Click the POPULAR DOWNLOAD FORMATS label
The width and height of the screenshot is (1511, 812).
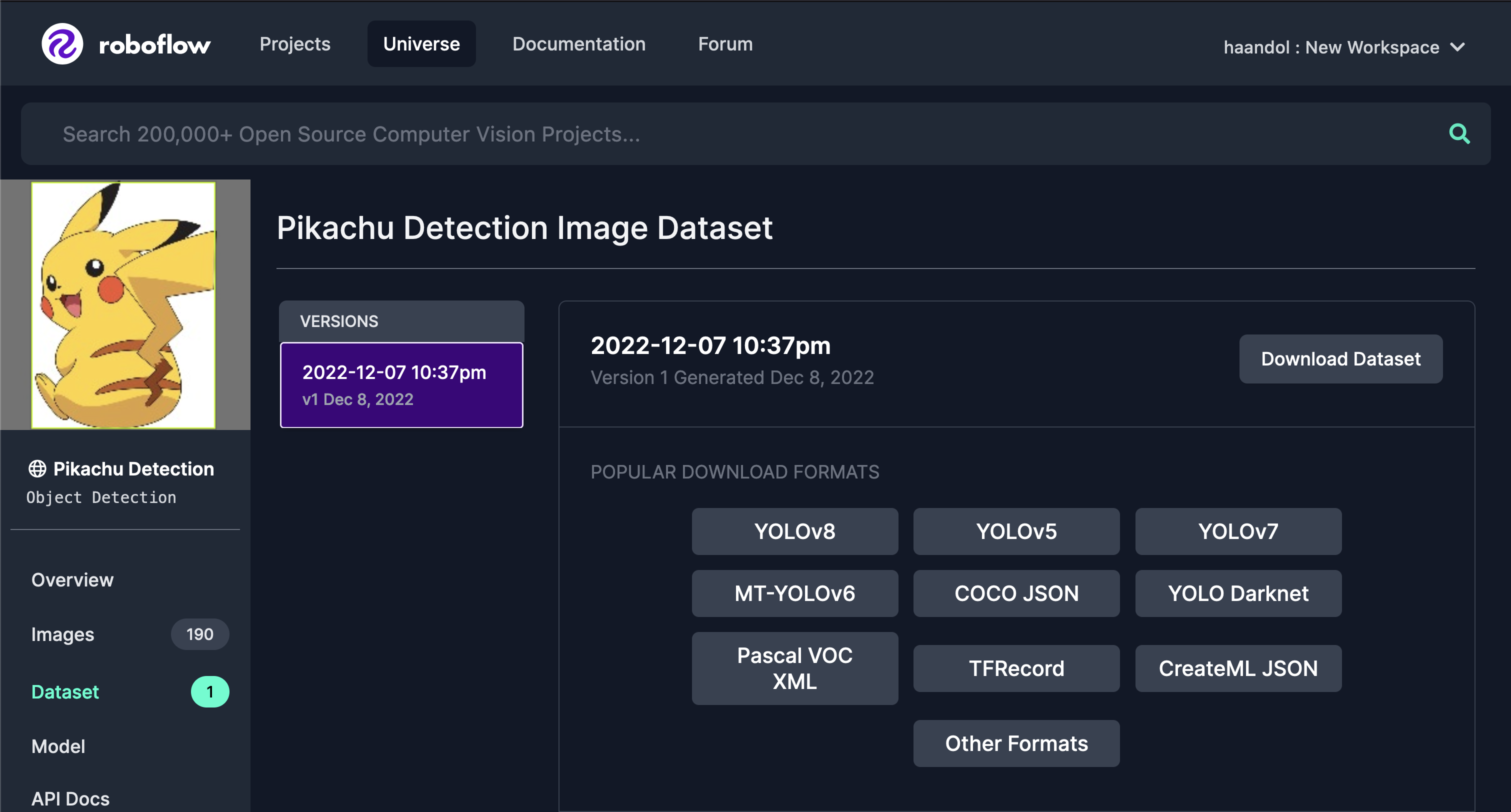click(734, 471)
